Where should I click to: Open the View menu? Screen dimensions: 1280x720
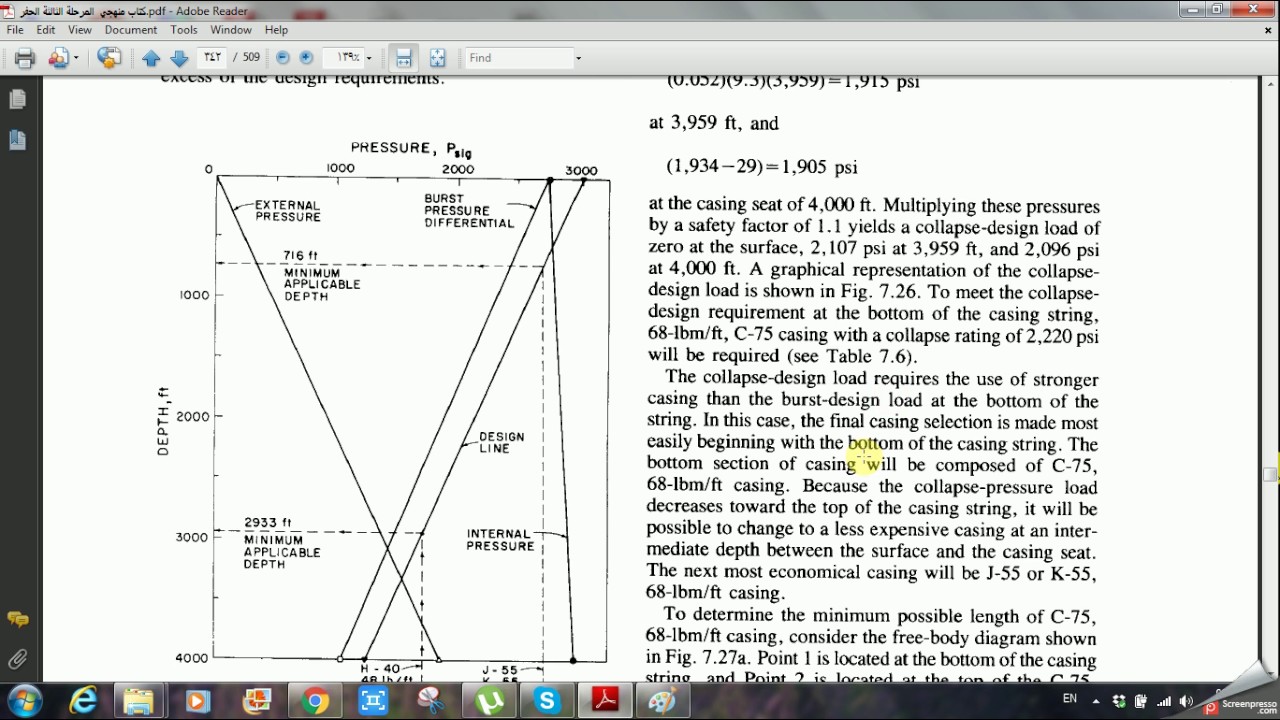click(80, 30)
